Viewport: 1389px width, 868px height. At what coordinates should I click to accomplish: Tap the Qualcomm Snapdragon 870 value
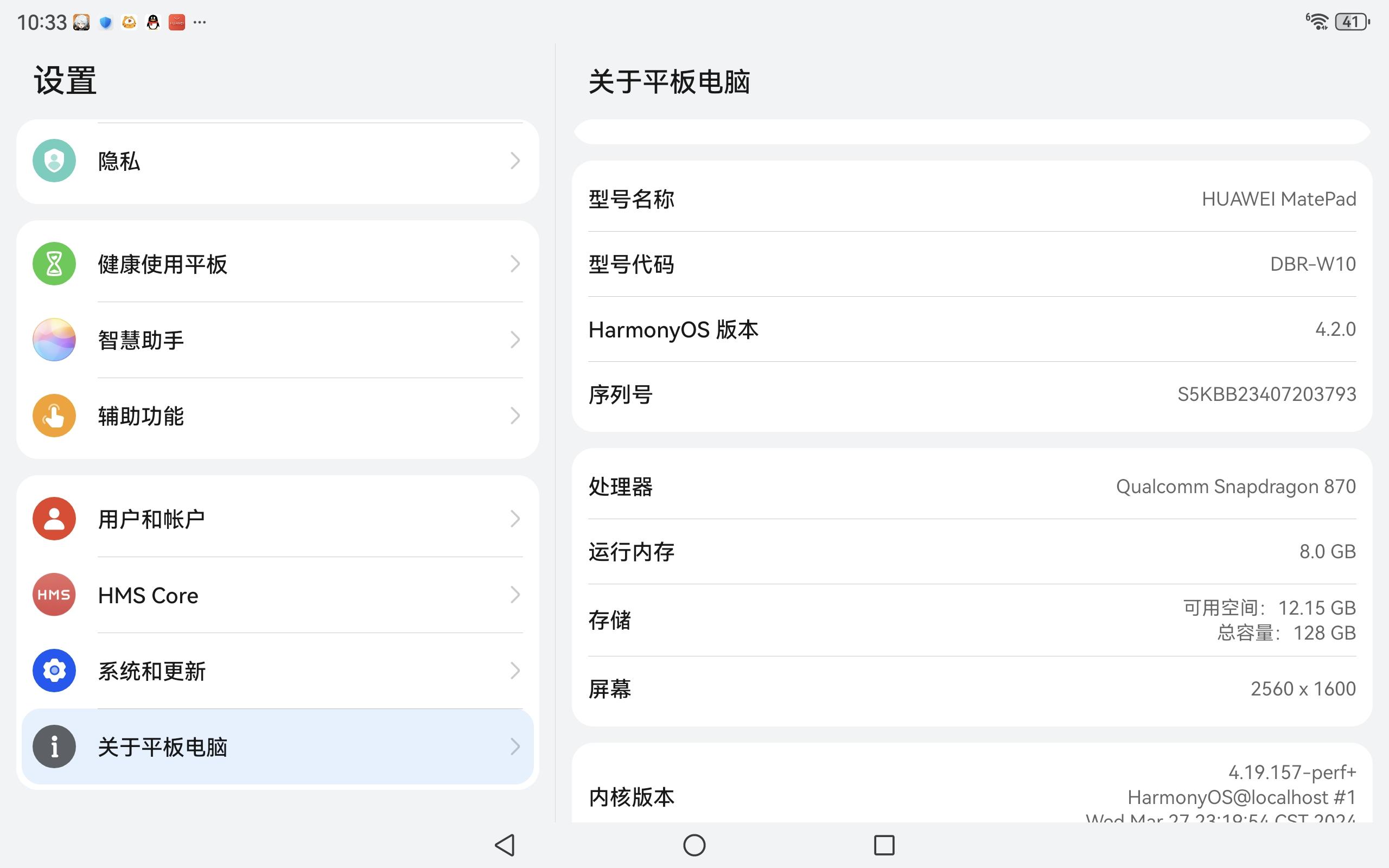click(1236, 487)
